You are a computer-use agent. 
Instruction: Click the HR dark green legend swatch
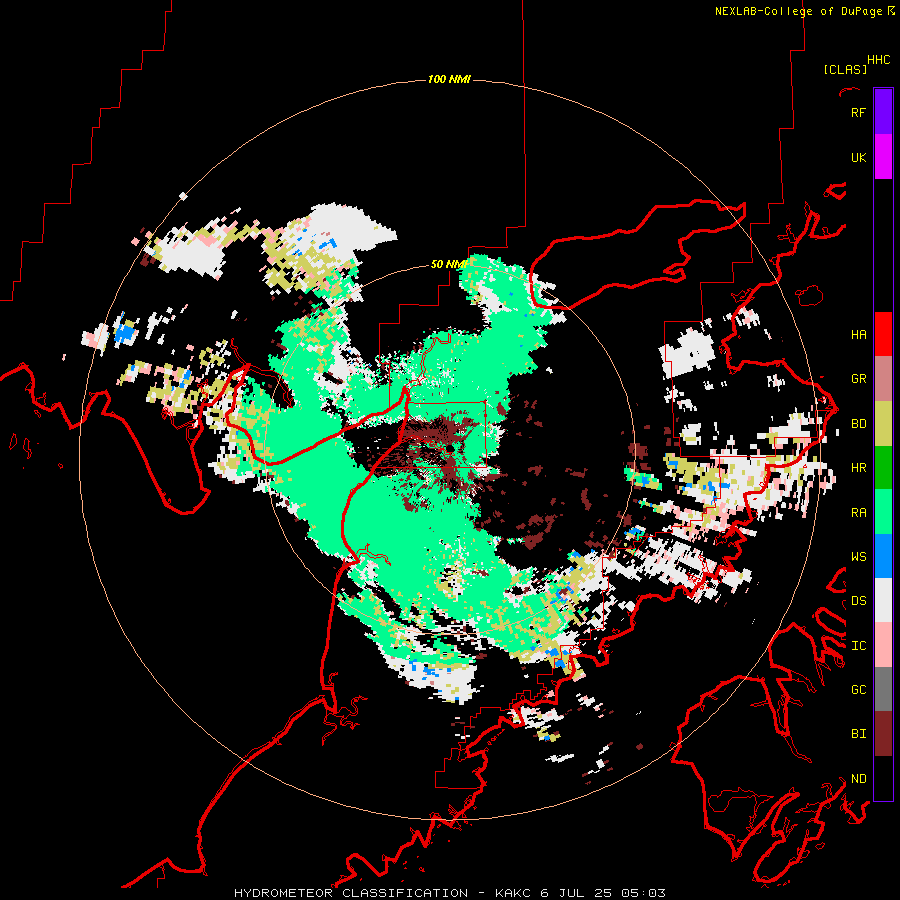(883, 468)
